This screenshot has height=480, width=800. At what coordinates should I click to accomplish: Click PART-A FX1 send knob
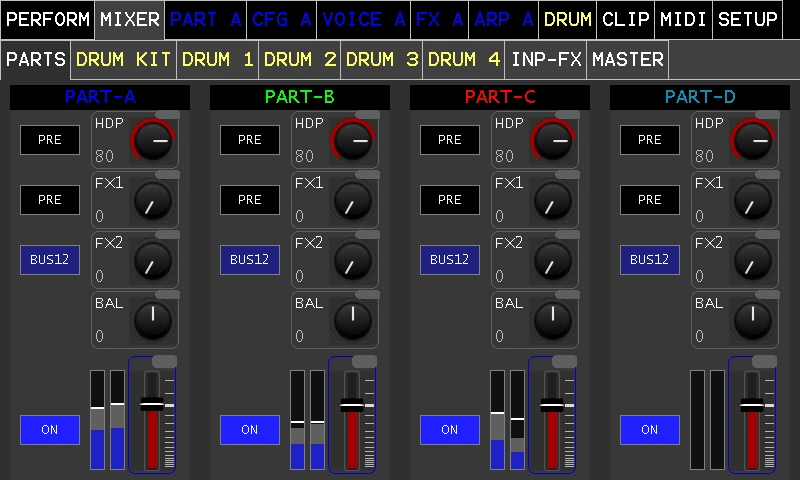click(x=153, y=201)
